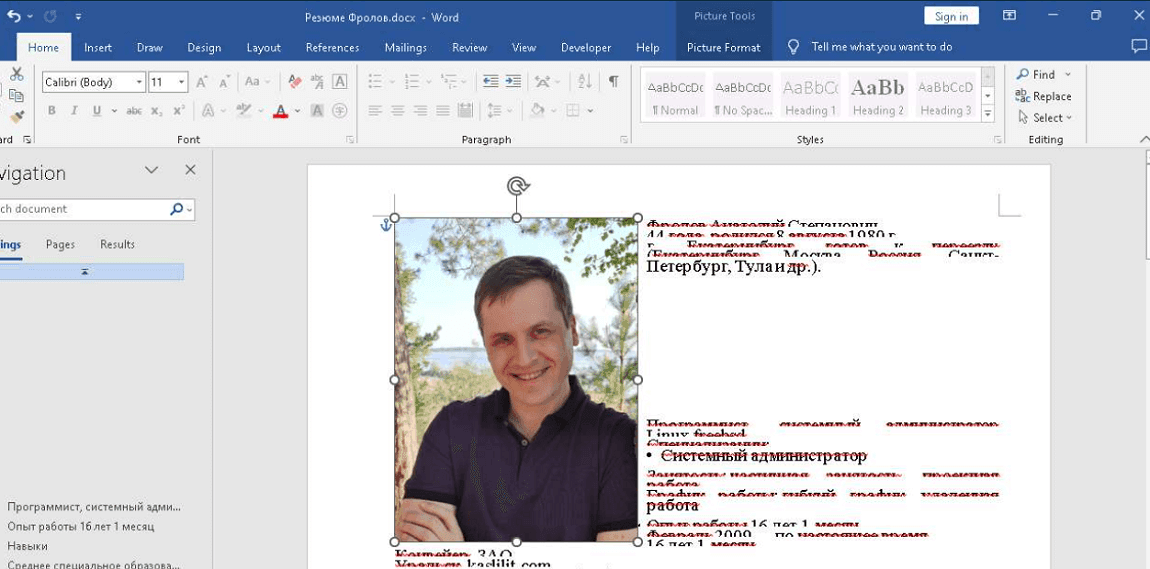Open the Picture Format tab
The height and width of the screenshot is (569, 1150).
click(x=723, y=47)
